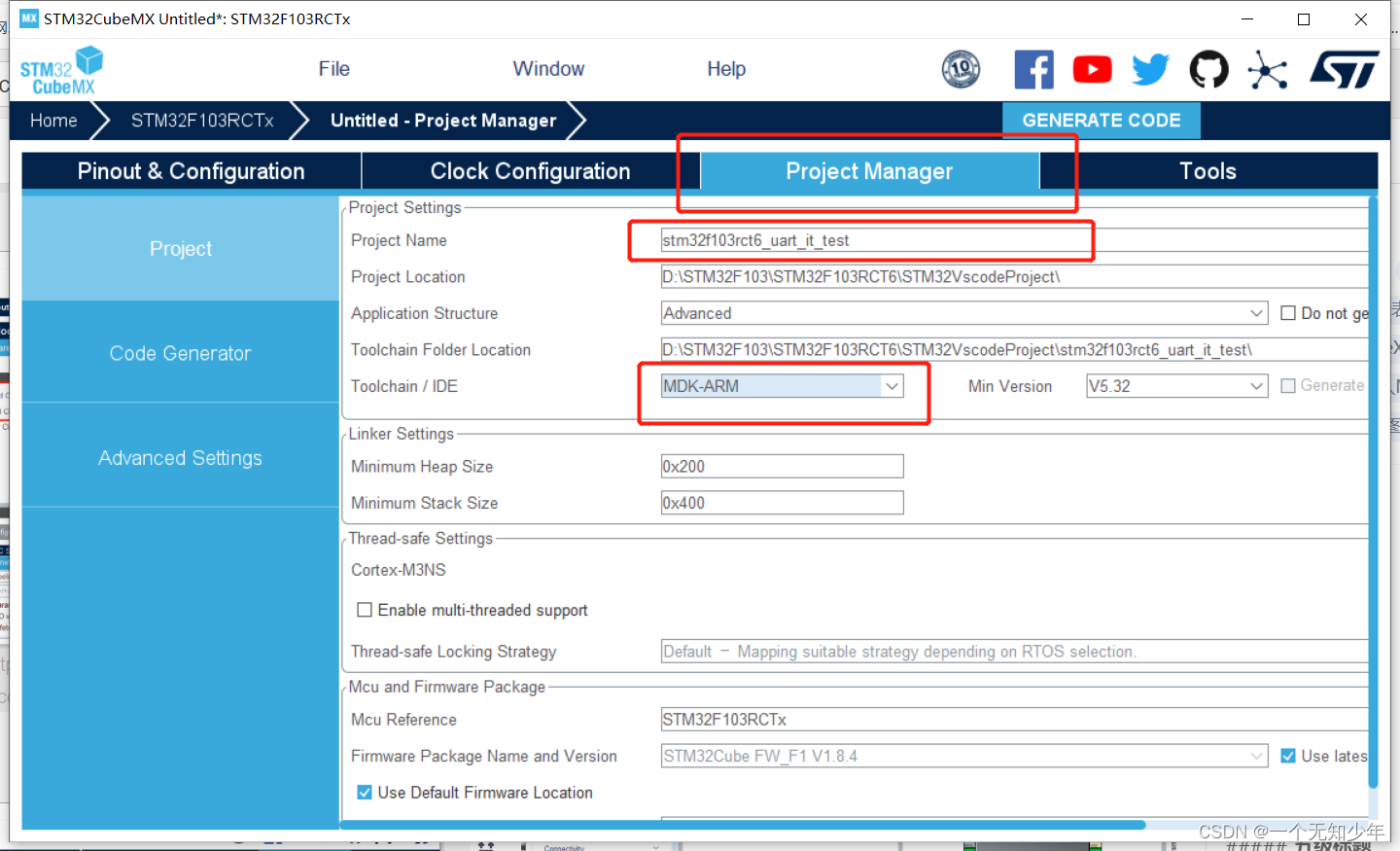
Task: Open the Window menu
Action: (548, 69)
